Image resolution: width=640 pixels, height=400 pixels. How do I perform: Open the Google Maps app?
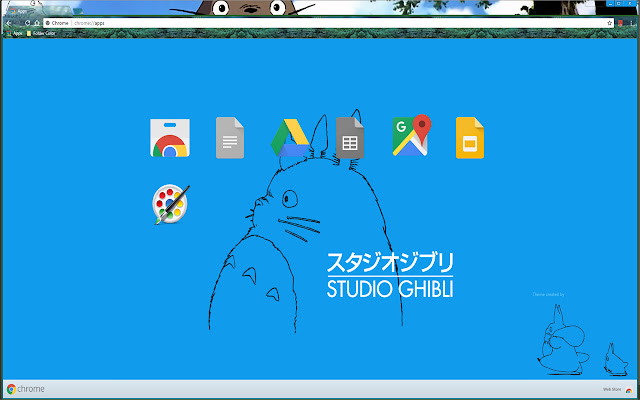412,136
